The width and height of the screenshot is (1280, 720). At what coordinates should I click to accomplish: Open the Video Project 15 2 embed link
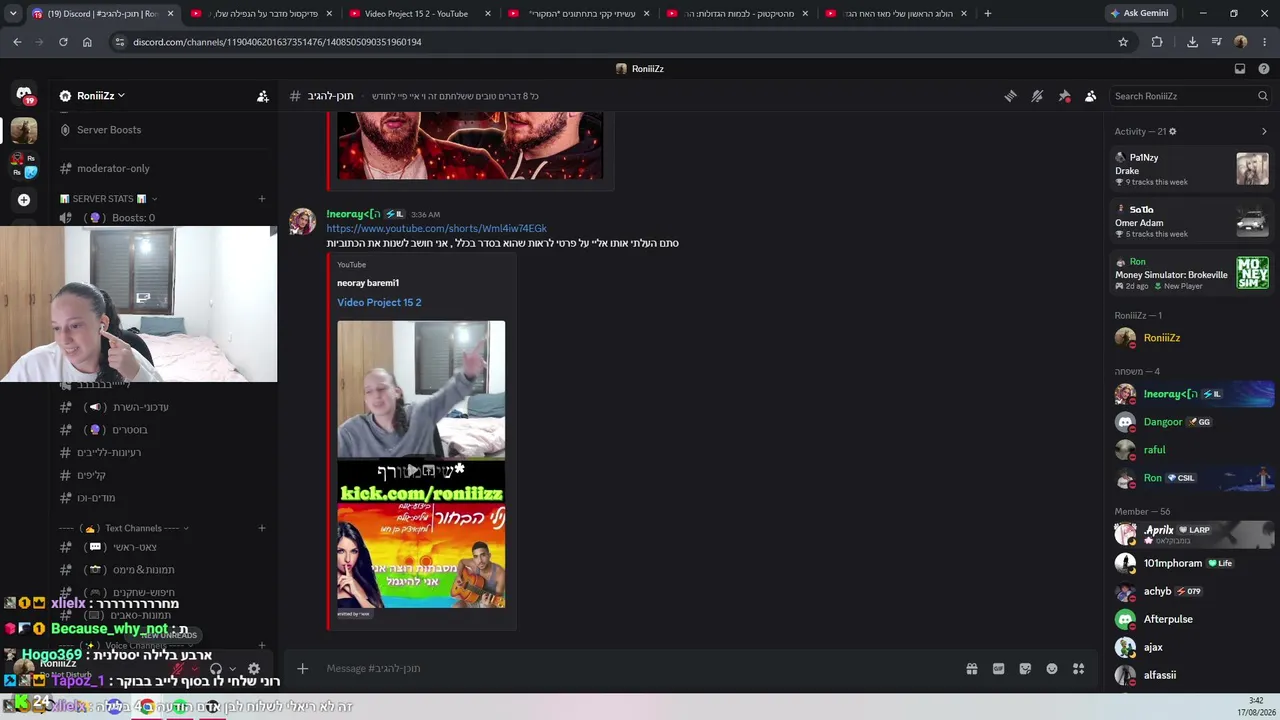(379, 303)
